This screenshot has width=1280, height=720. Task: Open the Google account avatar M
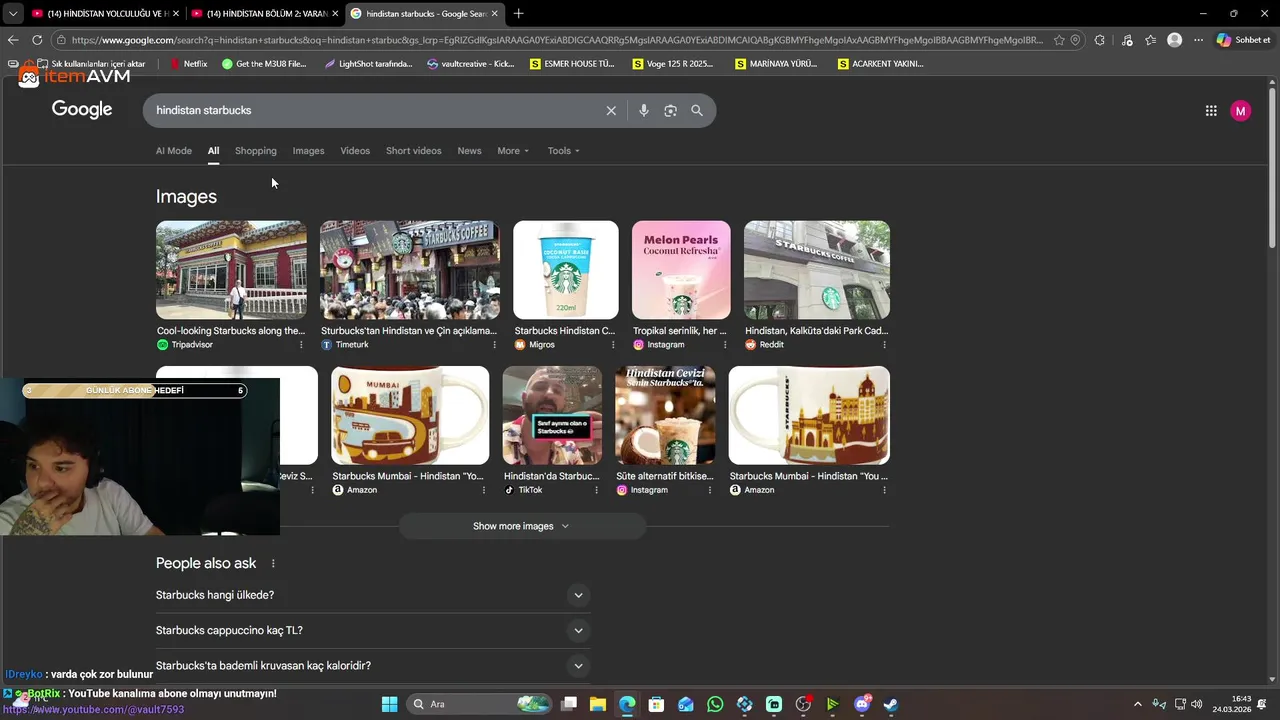(x=1240, y=111)
